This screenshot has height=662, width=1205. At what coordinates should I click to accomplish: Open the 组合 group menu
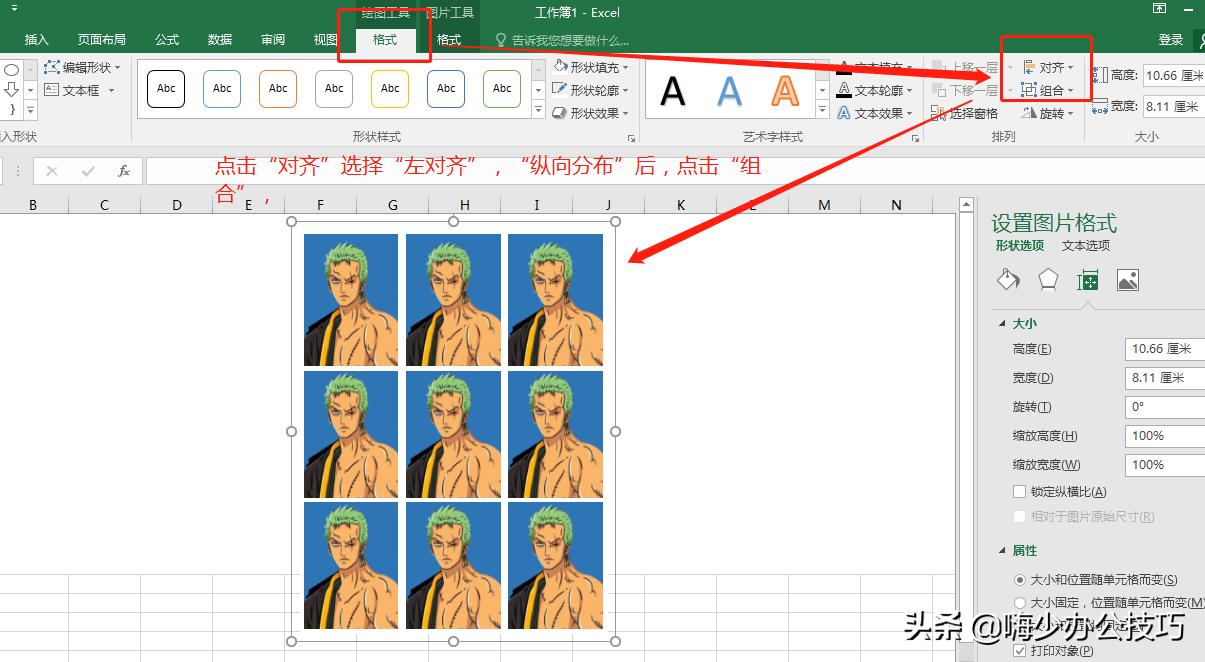pos(1048,90)
